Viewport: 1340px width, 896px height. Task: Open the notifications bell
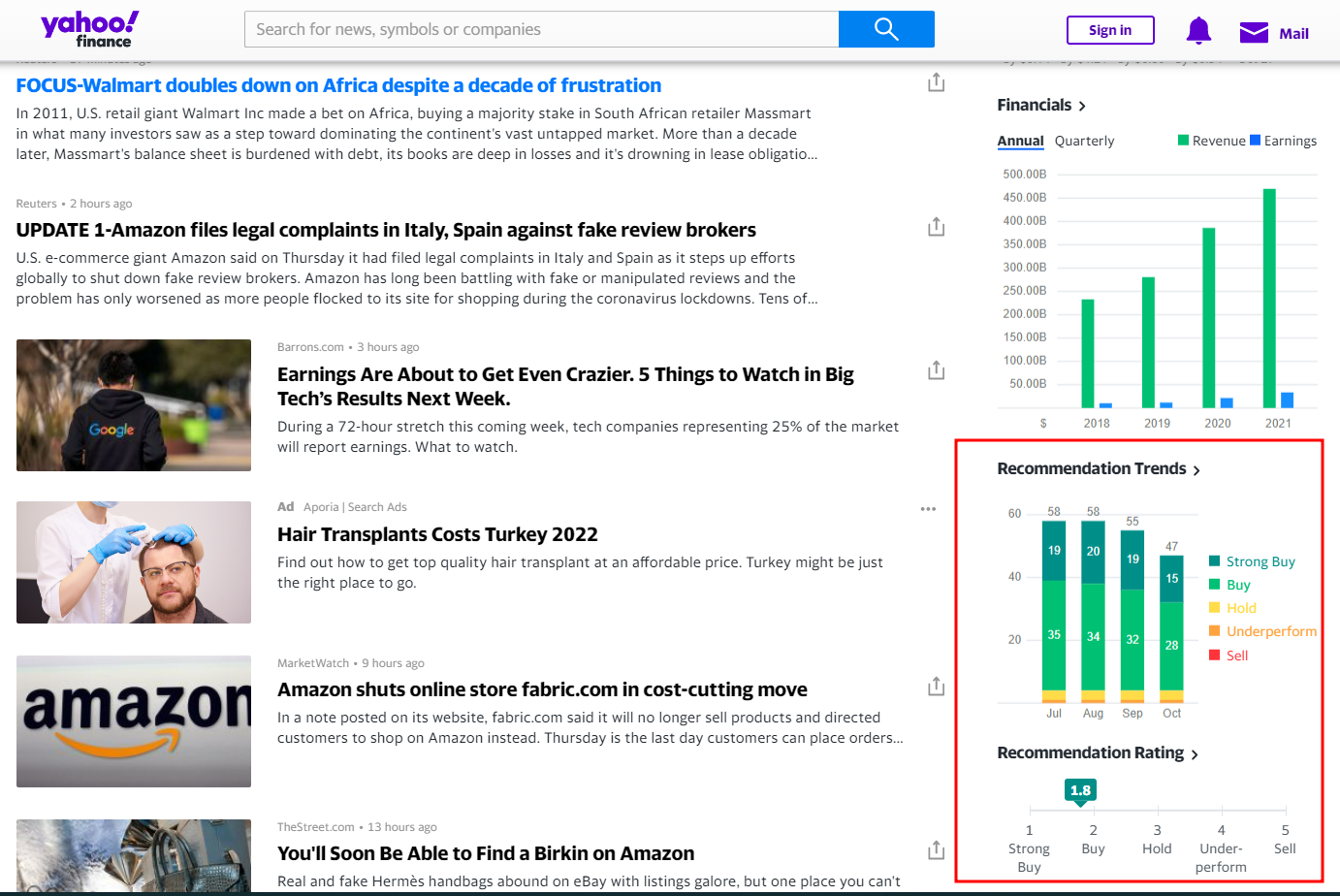point(1198,31)
